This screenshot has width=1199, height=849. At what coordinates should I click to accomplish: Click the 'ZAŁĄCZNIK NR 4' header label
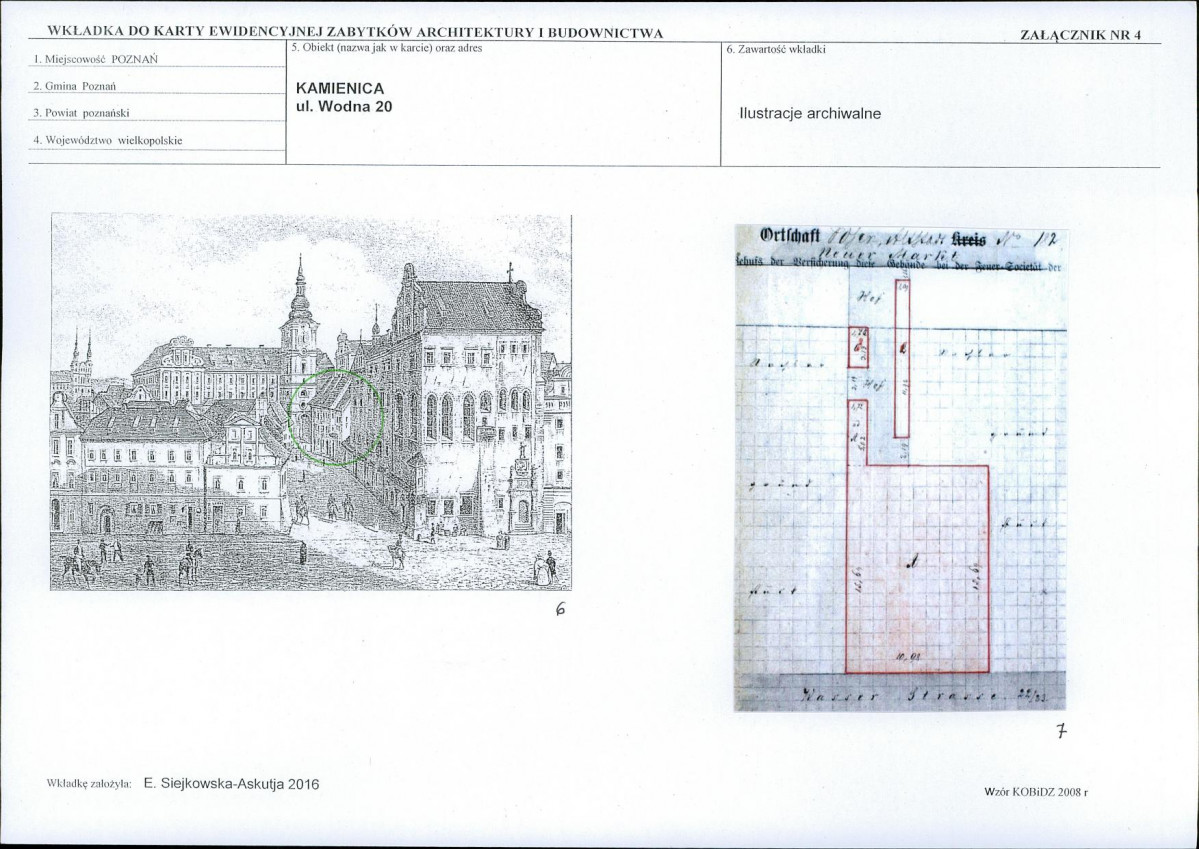coord(1080,34)
